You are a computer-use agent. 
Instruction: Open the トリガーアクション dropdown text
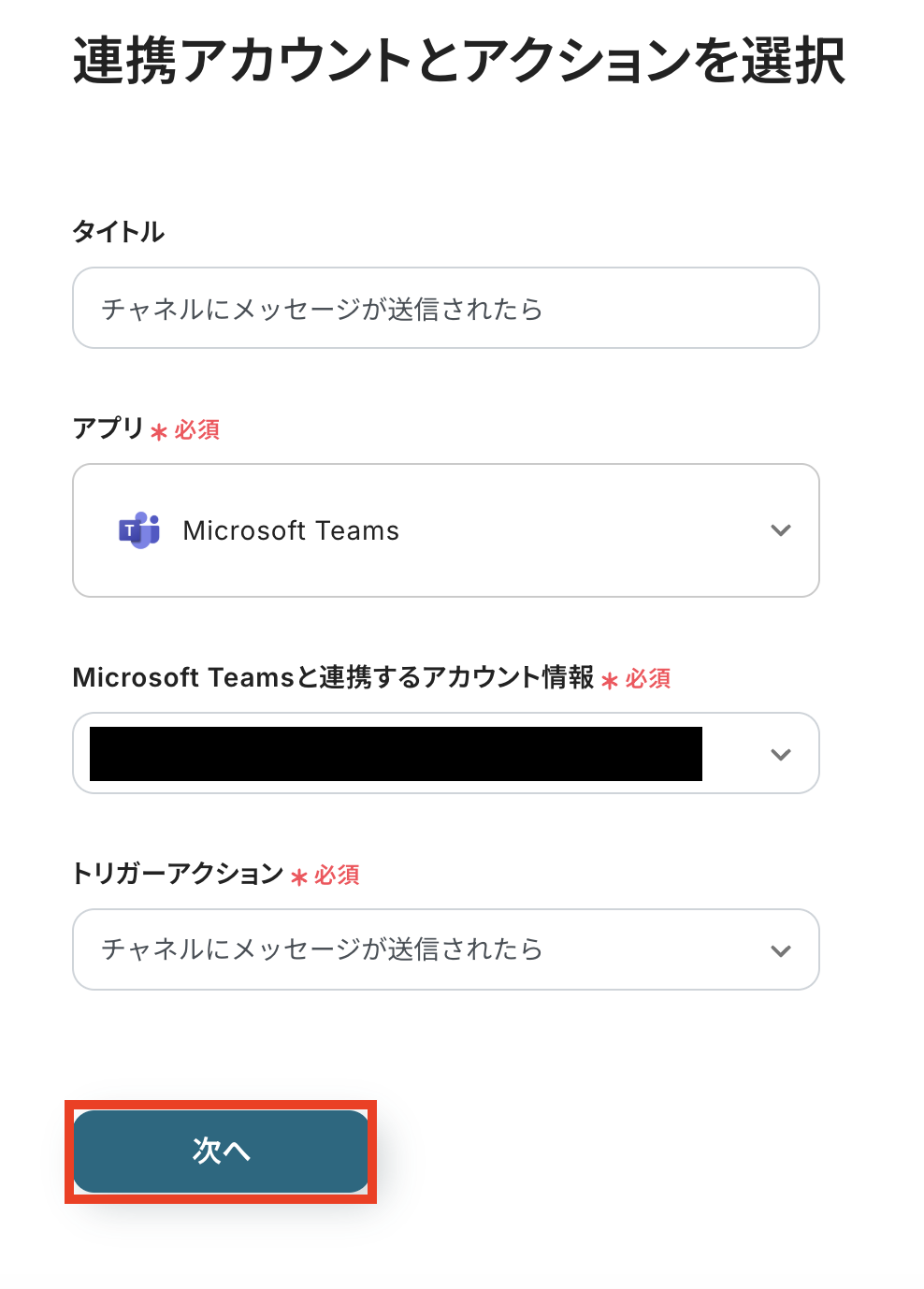point(322,949)
